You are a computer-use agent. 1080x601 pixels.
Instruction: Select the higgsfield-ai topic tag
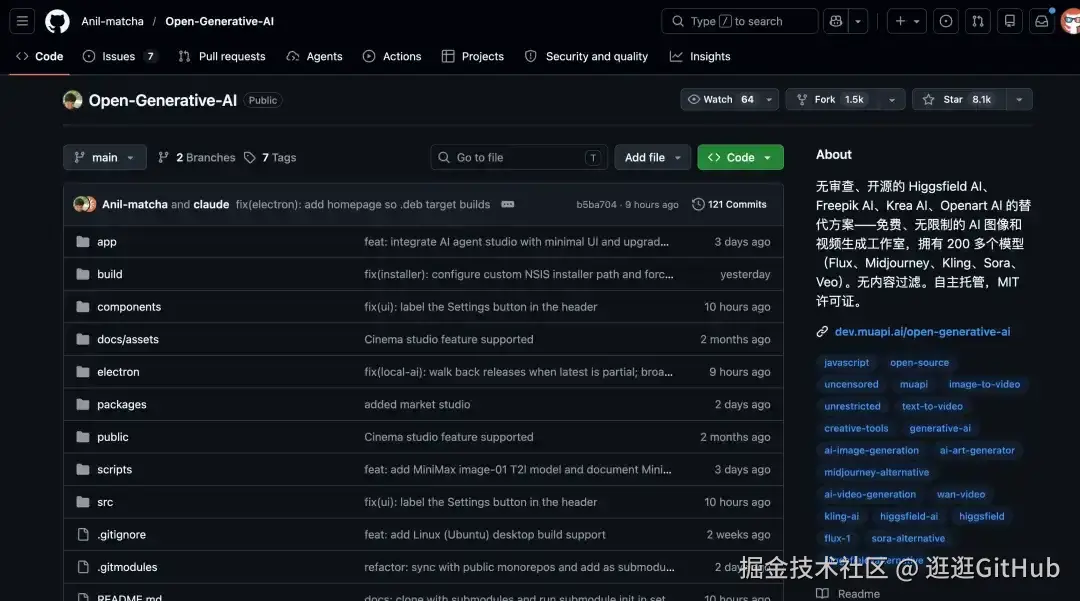coord(909,516)
